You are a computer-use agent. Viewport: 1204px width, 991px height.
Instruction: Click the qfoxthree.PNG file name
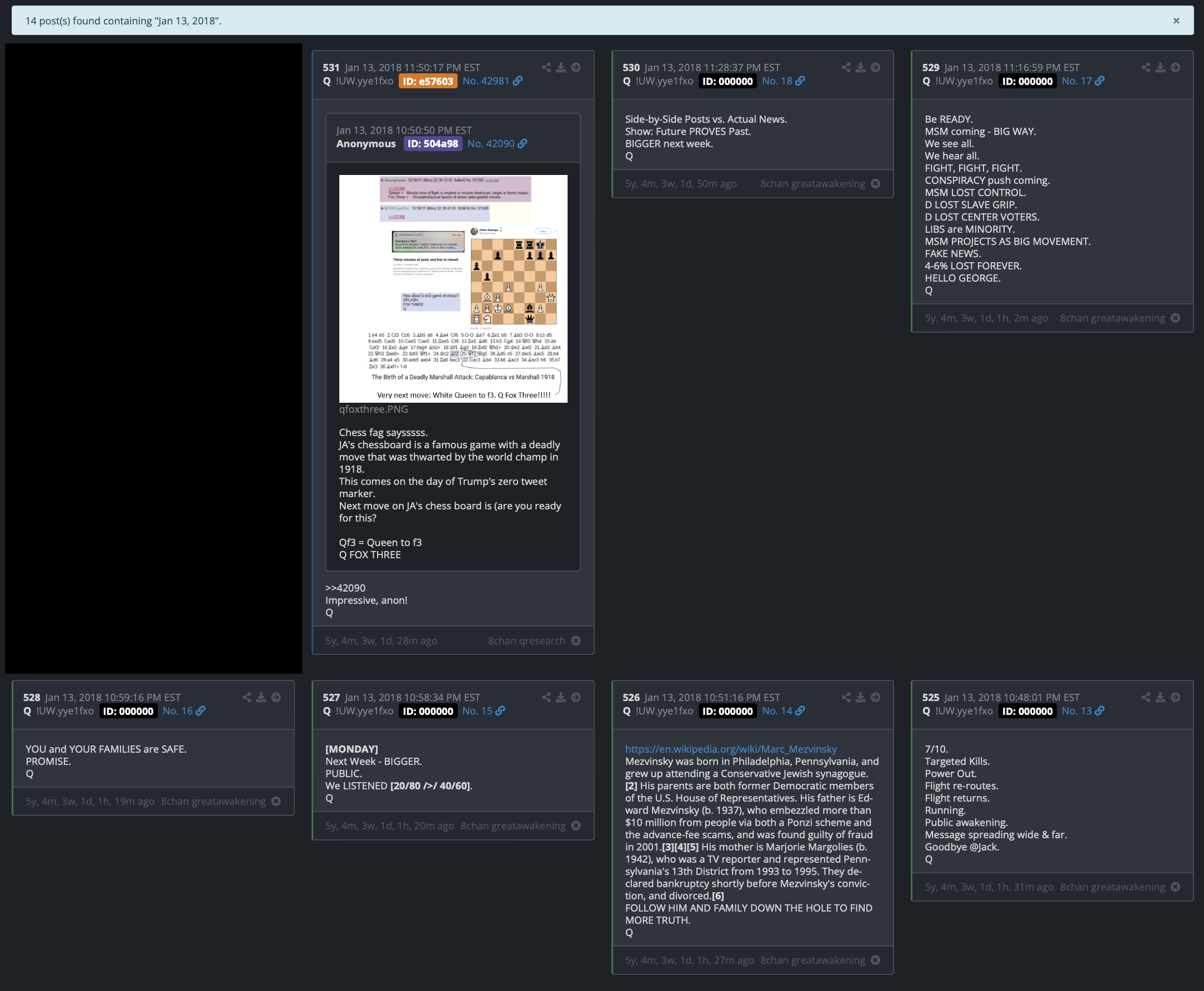pyautogui.click(x=373, y=409)
